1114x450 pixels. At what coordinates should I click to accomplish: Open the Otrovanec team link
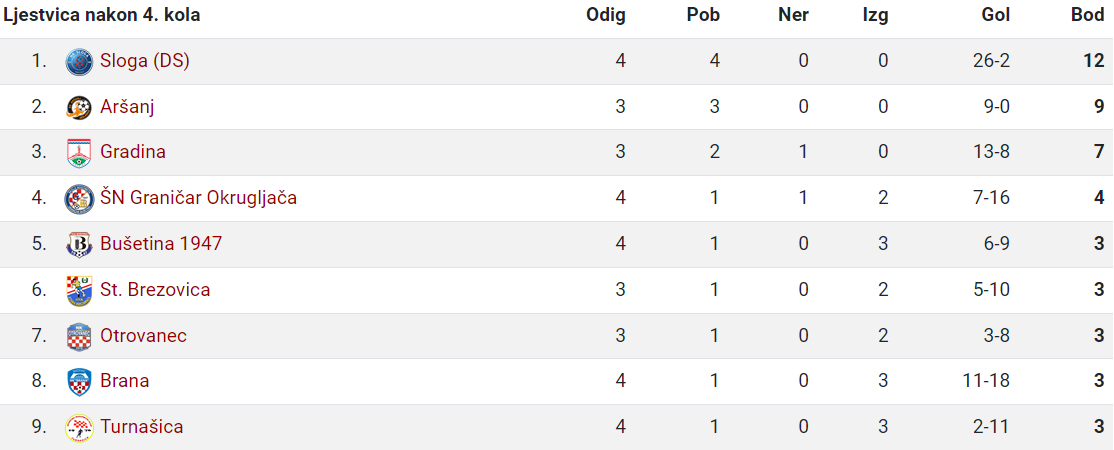[x=144, y=336]
